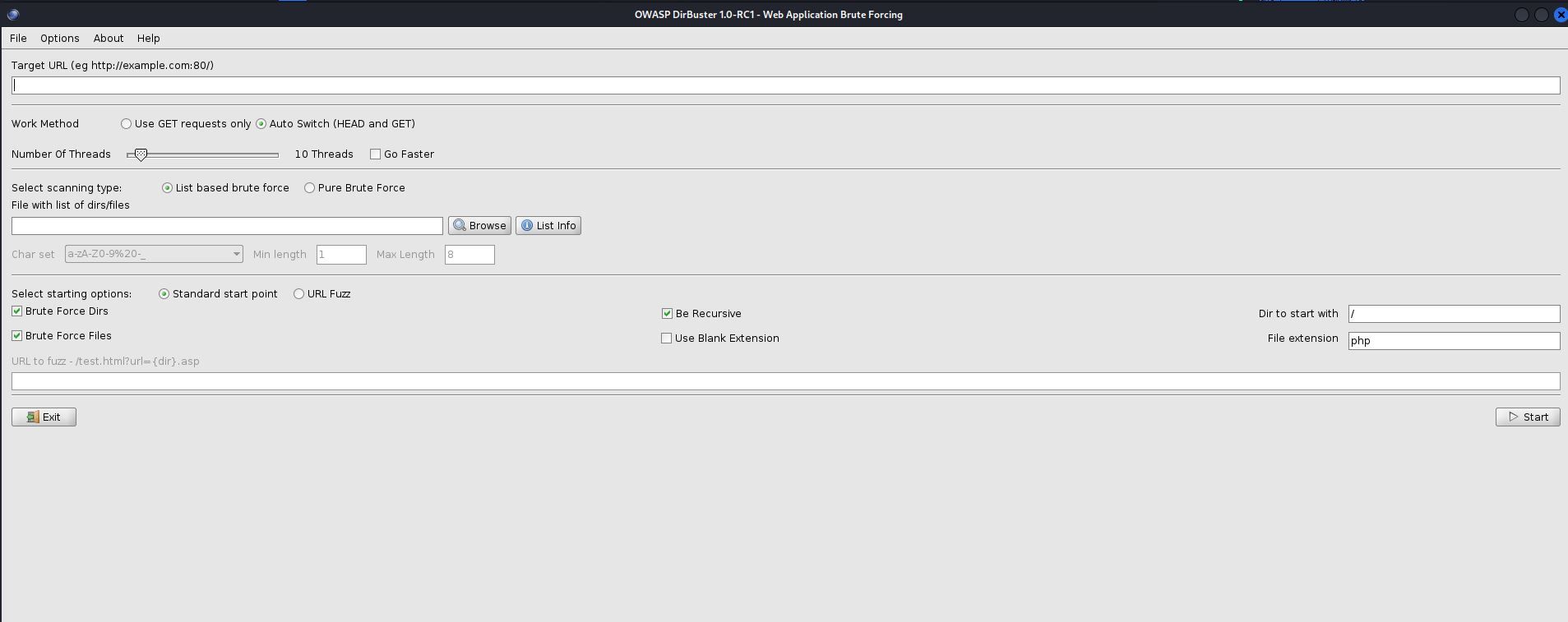Open the File menu
1568x622 pixels.
point(18,39)
